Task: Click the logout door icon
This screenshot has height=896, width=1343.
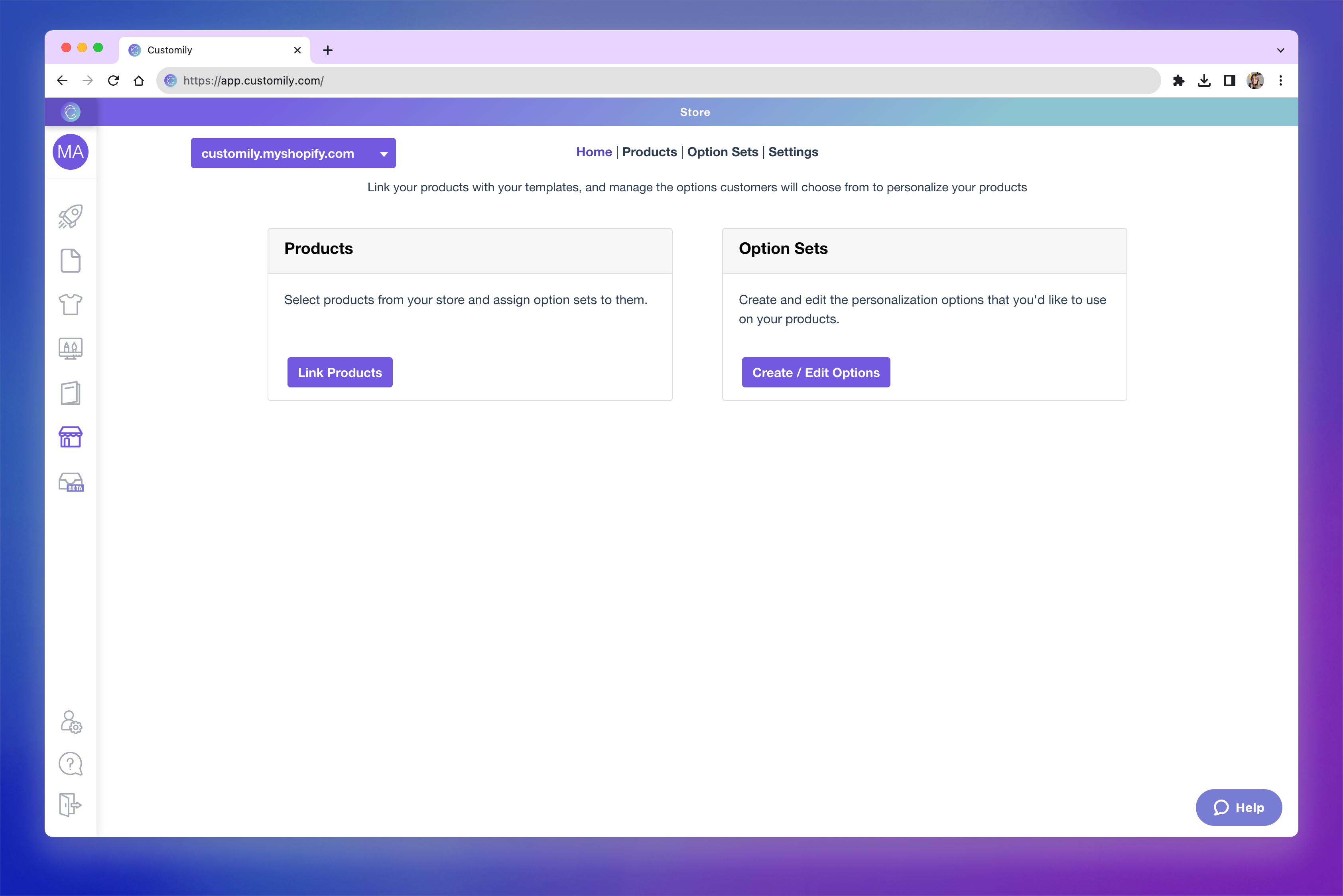Action: [x=70, y=805]
